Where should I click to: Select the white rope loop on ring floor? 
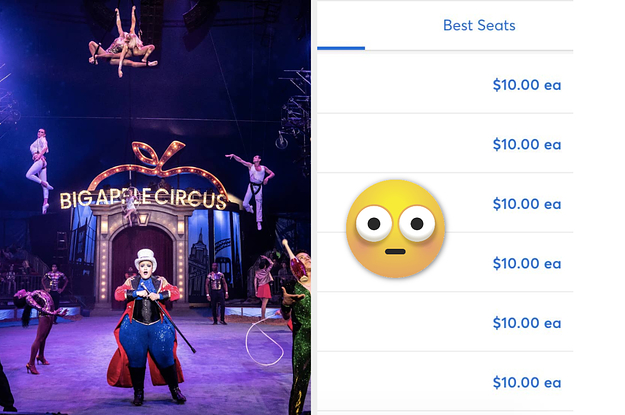coord(264,340)
